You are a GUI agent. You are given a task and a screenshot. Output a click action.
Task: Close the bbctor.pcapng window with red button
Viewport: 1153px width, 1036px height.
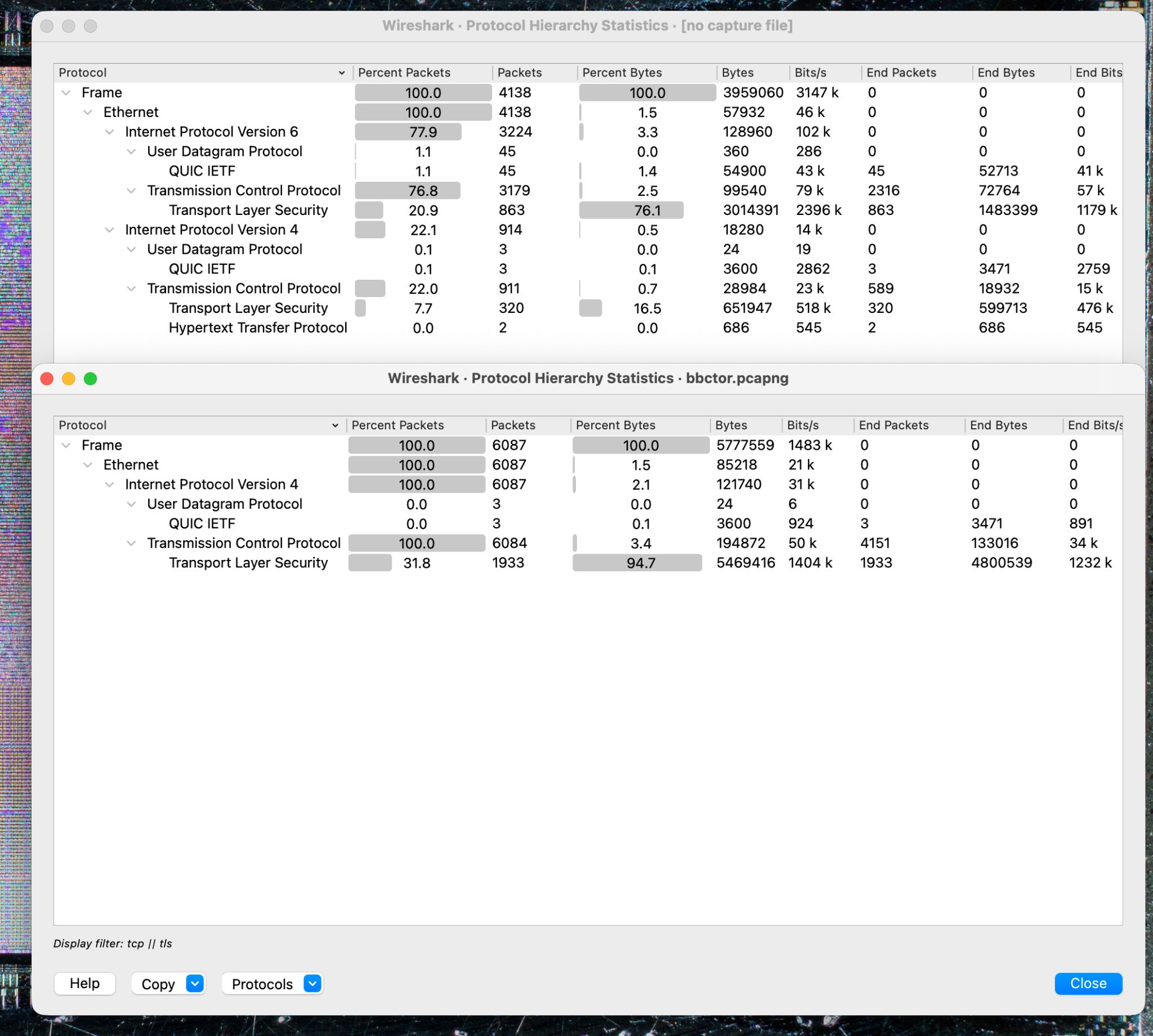47,379
